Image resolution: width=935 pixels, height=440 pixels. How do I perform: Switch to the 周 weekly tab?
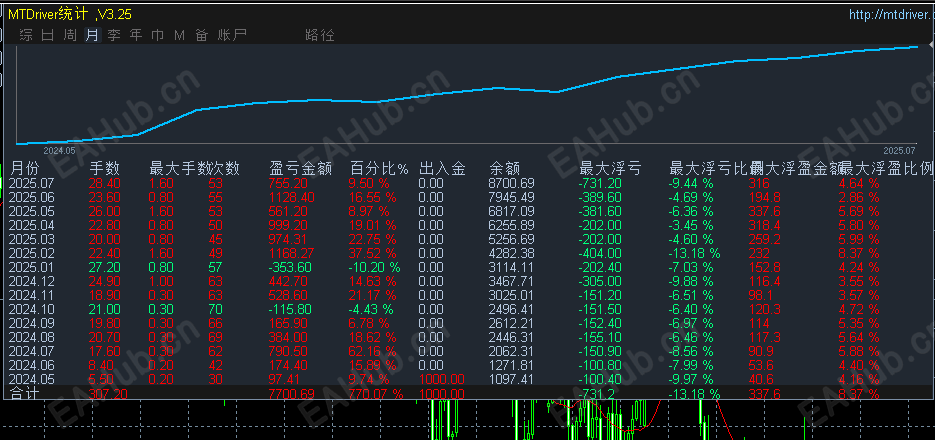click(x=70, y=35)
